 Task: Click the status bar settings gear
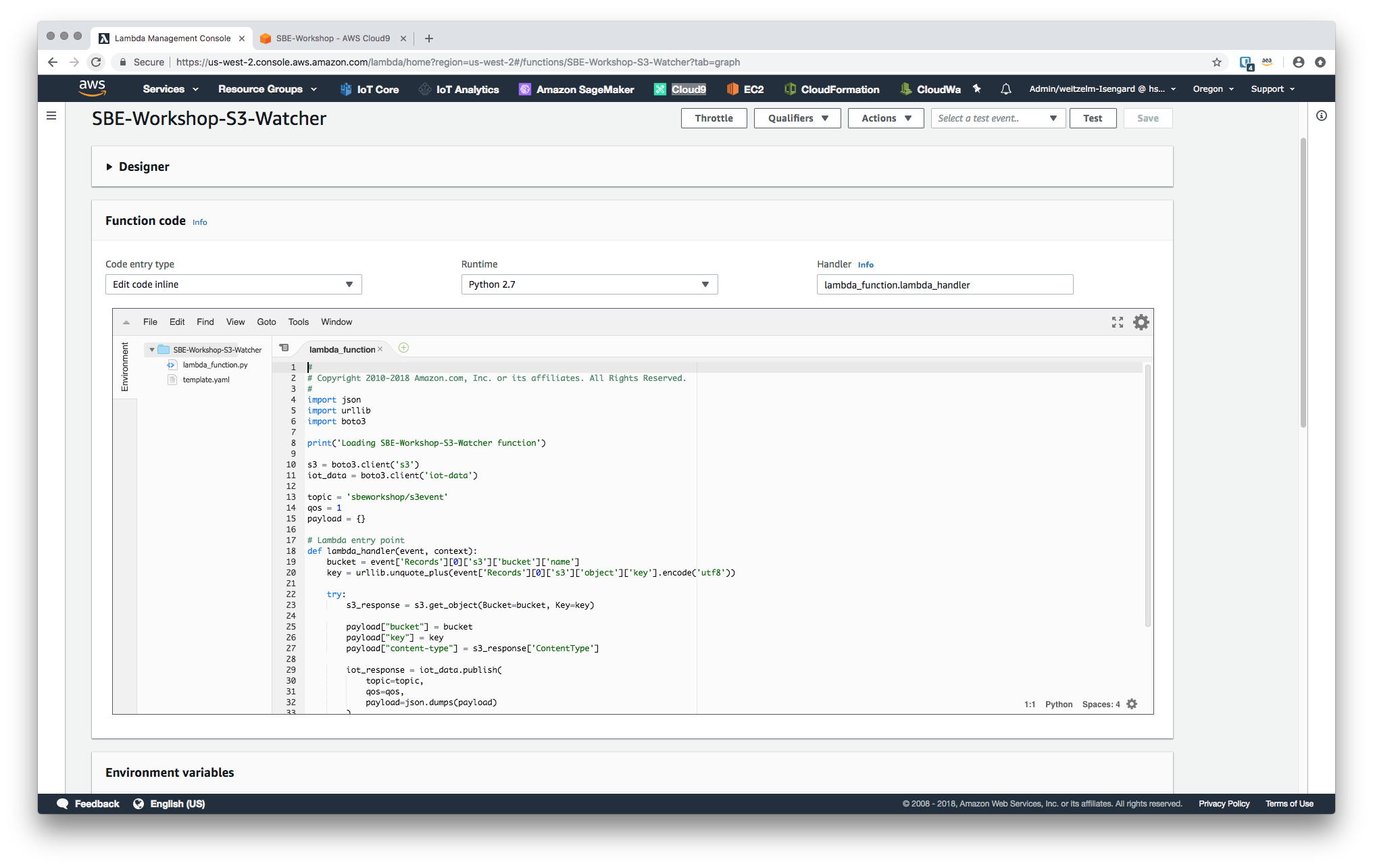click(1132, 704)
